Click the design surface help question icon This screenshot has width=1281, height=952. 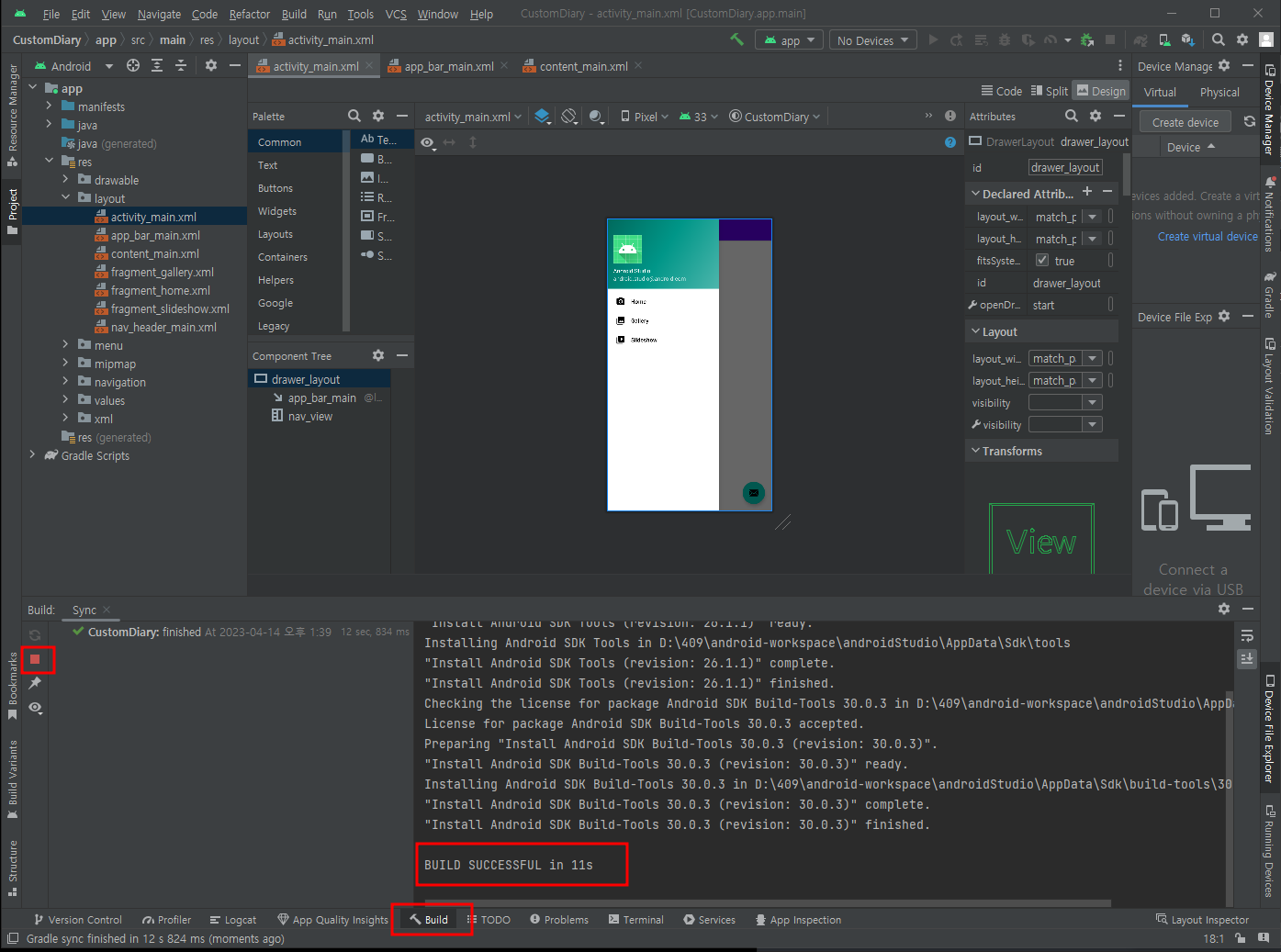pyautogui.click(x=950, y=142)
